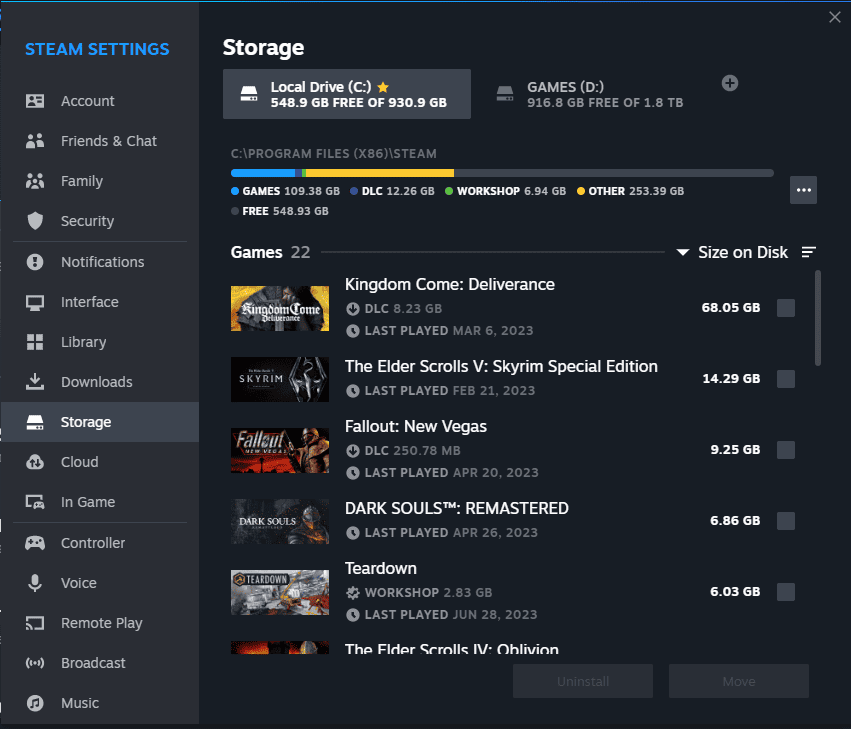The height and width of the screenshot is (729, 851).
Task: Click the Interface monitor icon
Action: (x=35, y=302)
